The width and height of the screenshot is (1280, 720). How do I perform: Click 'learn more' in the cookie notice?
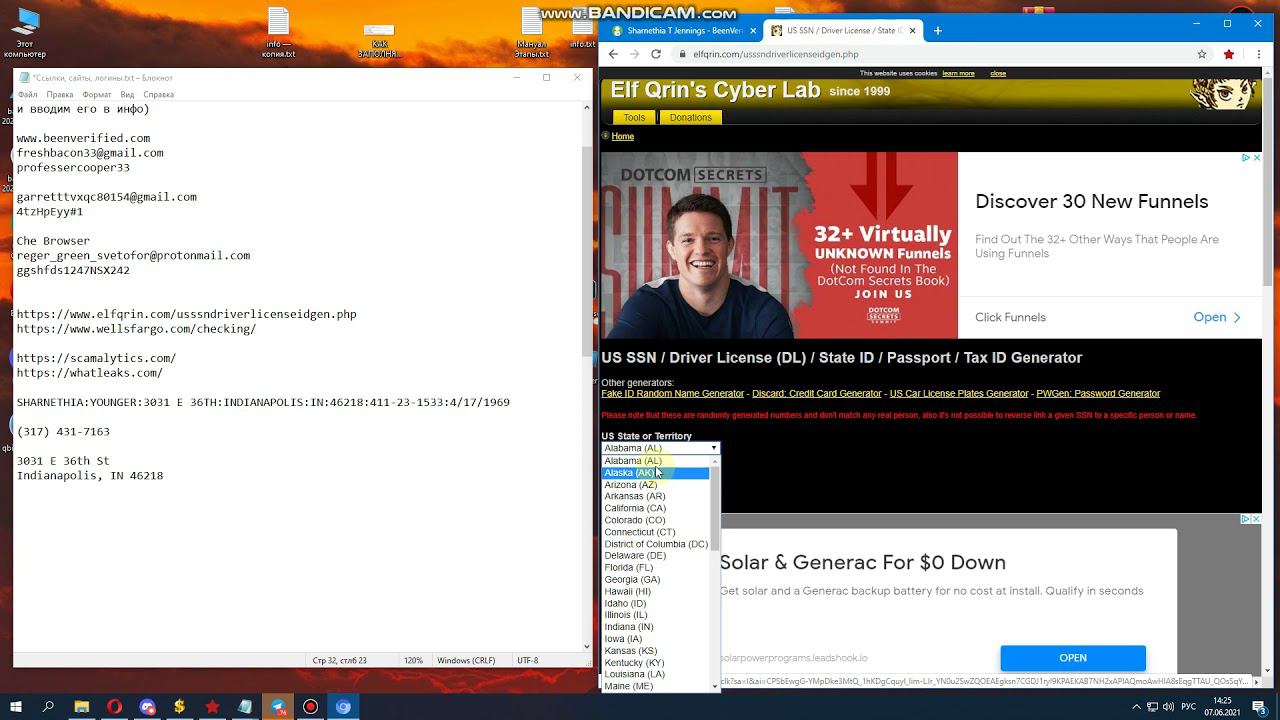point(958,73)
